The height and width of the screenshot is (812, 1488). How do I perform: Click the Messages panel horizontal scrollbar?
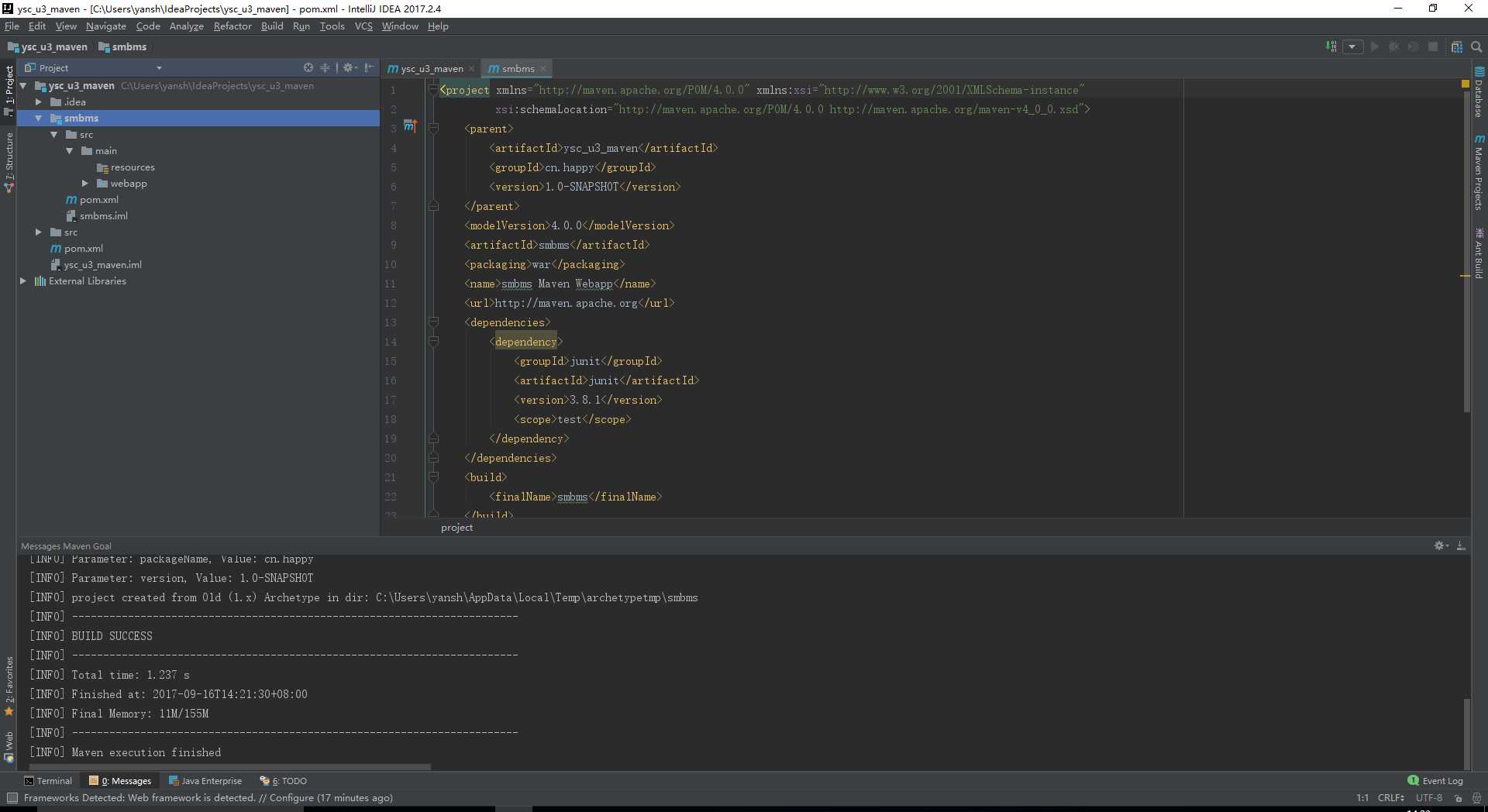point(229,767)
